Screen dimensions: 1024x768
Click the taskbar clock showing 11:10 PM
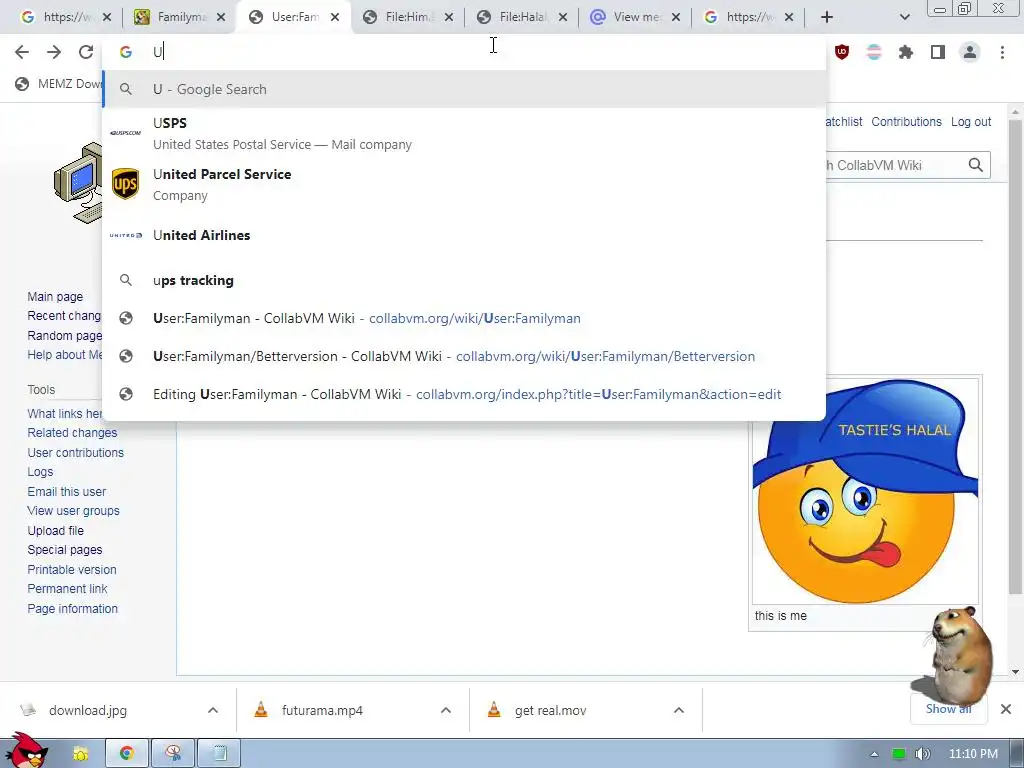(973, 754)
